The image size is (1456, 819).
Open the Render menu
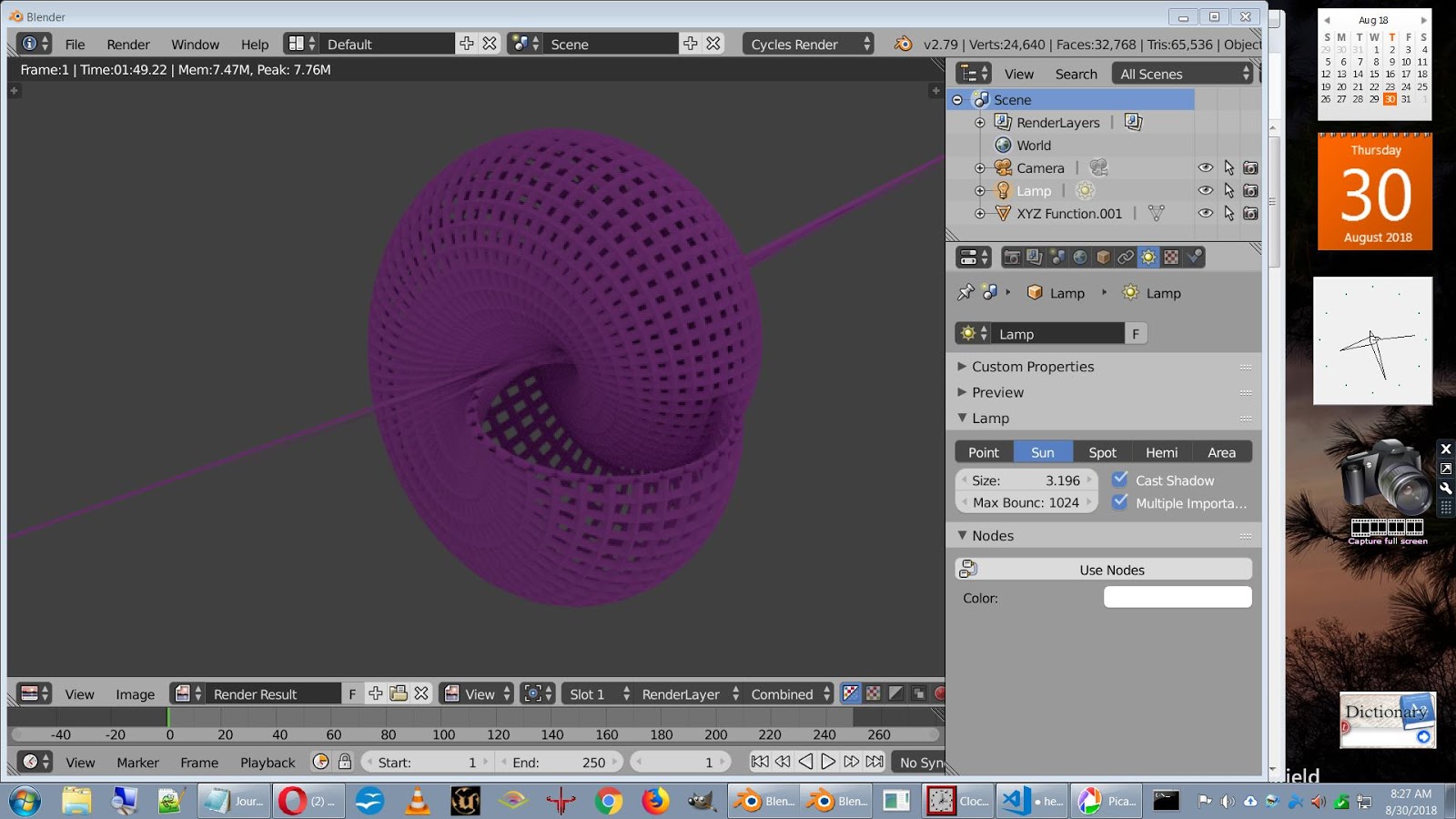pos(128,44)
